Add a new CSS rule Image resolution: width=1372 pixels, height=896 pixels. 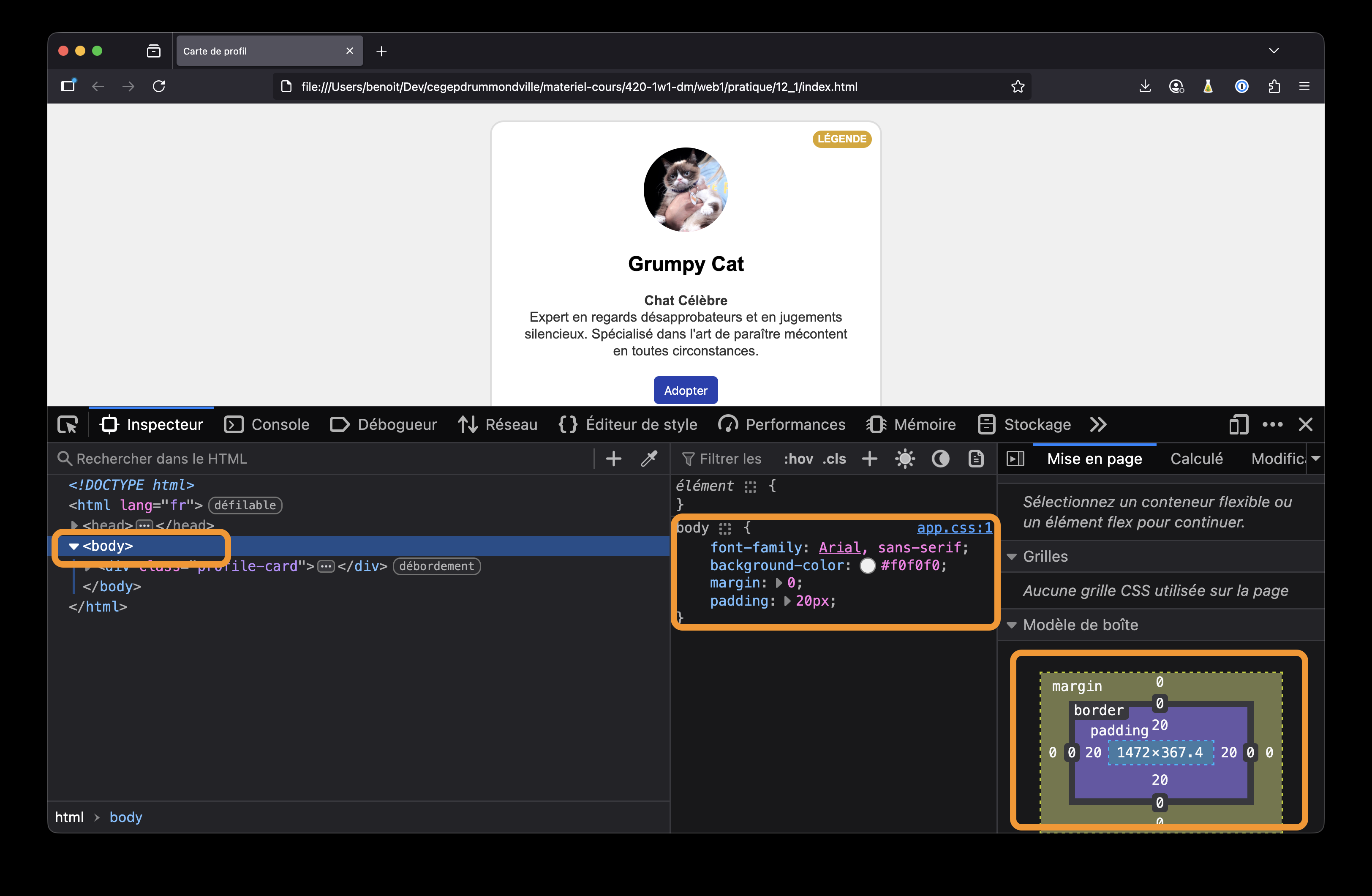pyautogui.click(x=869, y=459)
